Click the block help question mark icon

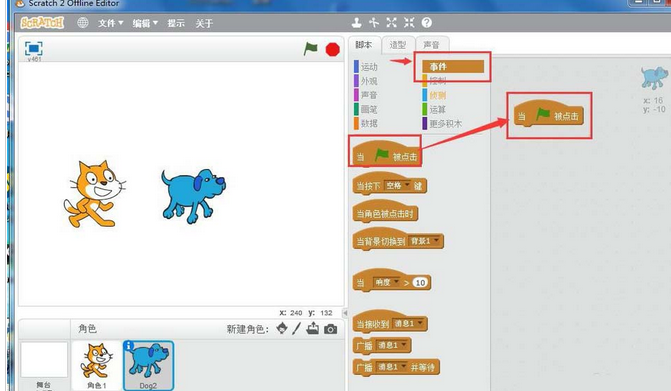(x=427, y=23)
